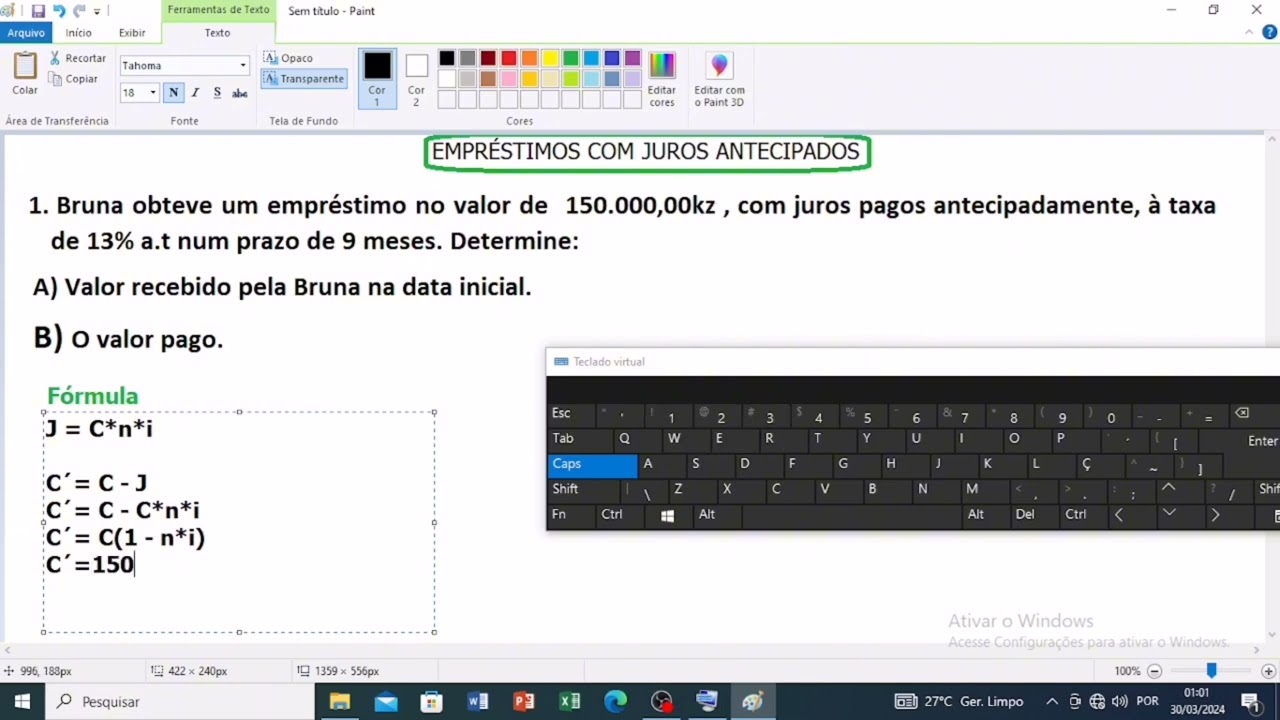Screen dimensions: 1280x720
Task: Open File Explorer from taskbar
Action: coord(340,702)
